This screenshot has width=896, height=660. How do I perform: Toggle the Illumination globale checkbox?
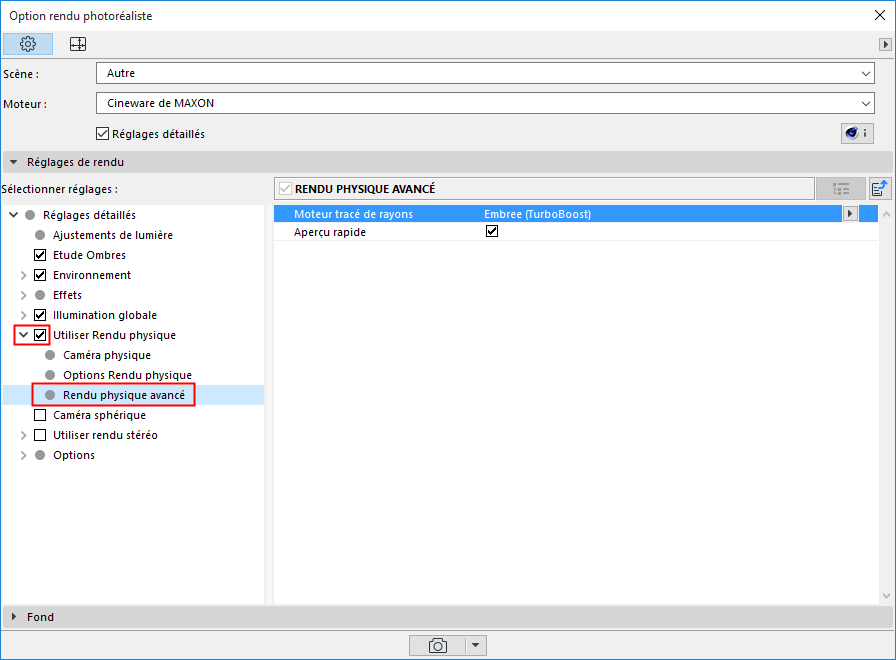[x=40, y=315]
